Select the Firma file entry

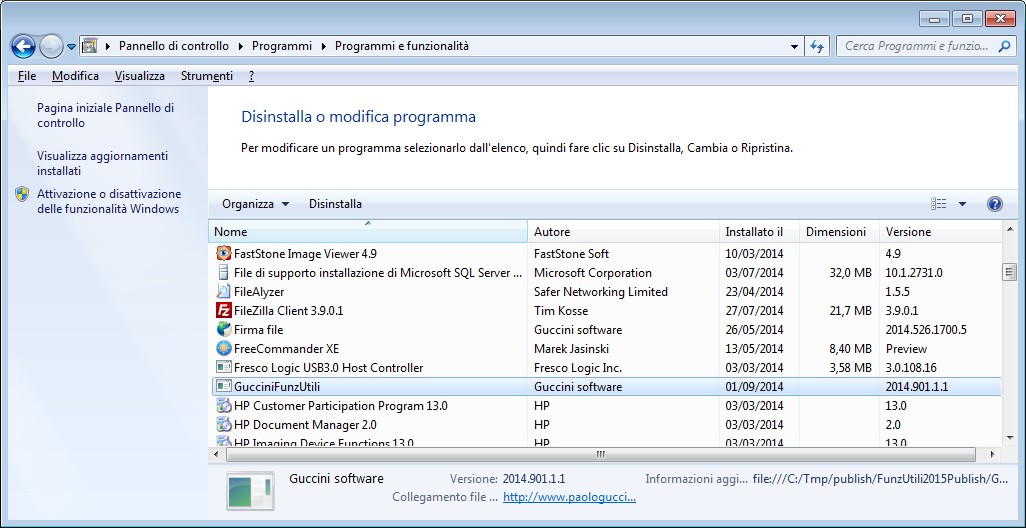605,329
